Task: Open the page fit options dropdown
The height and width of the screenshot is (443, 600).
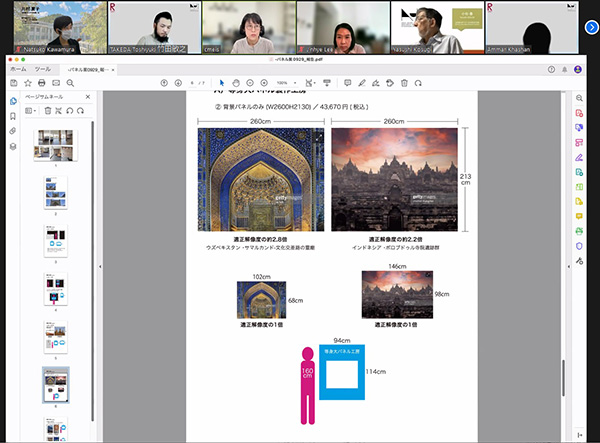Action: pyautogui.click(x=310, y=83)
